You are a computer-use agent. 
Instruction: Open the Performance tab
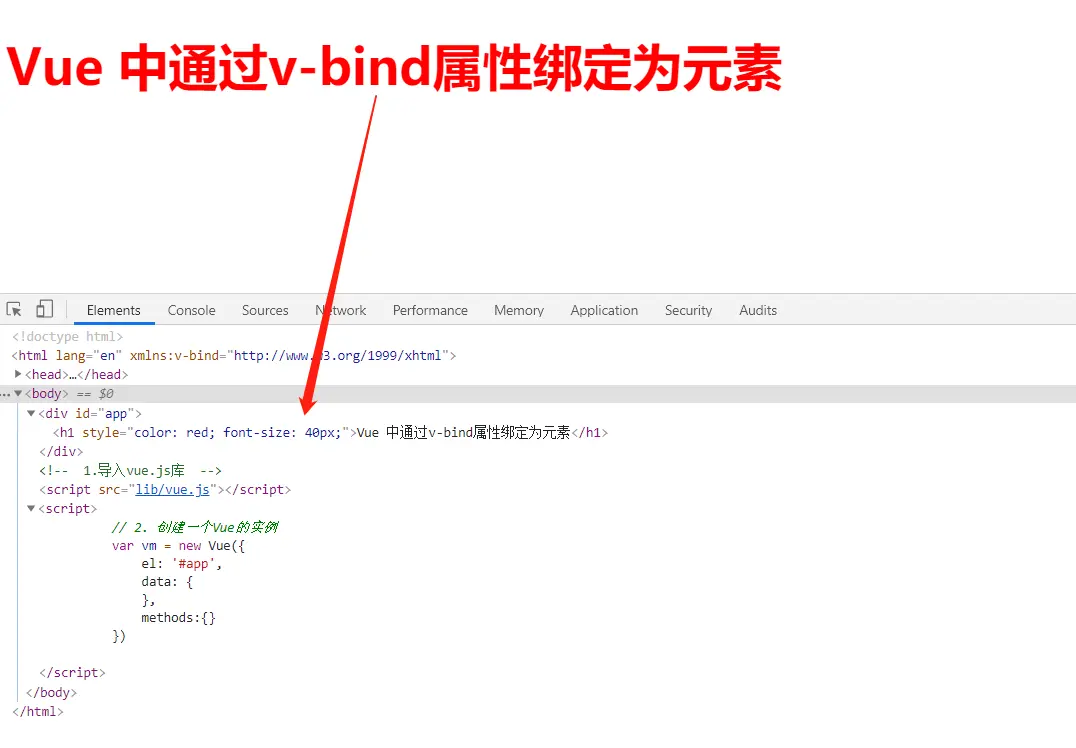pyautogui.click(x=430, y=310)
